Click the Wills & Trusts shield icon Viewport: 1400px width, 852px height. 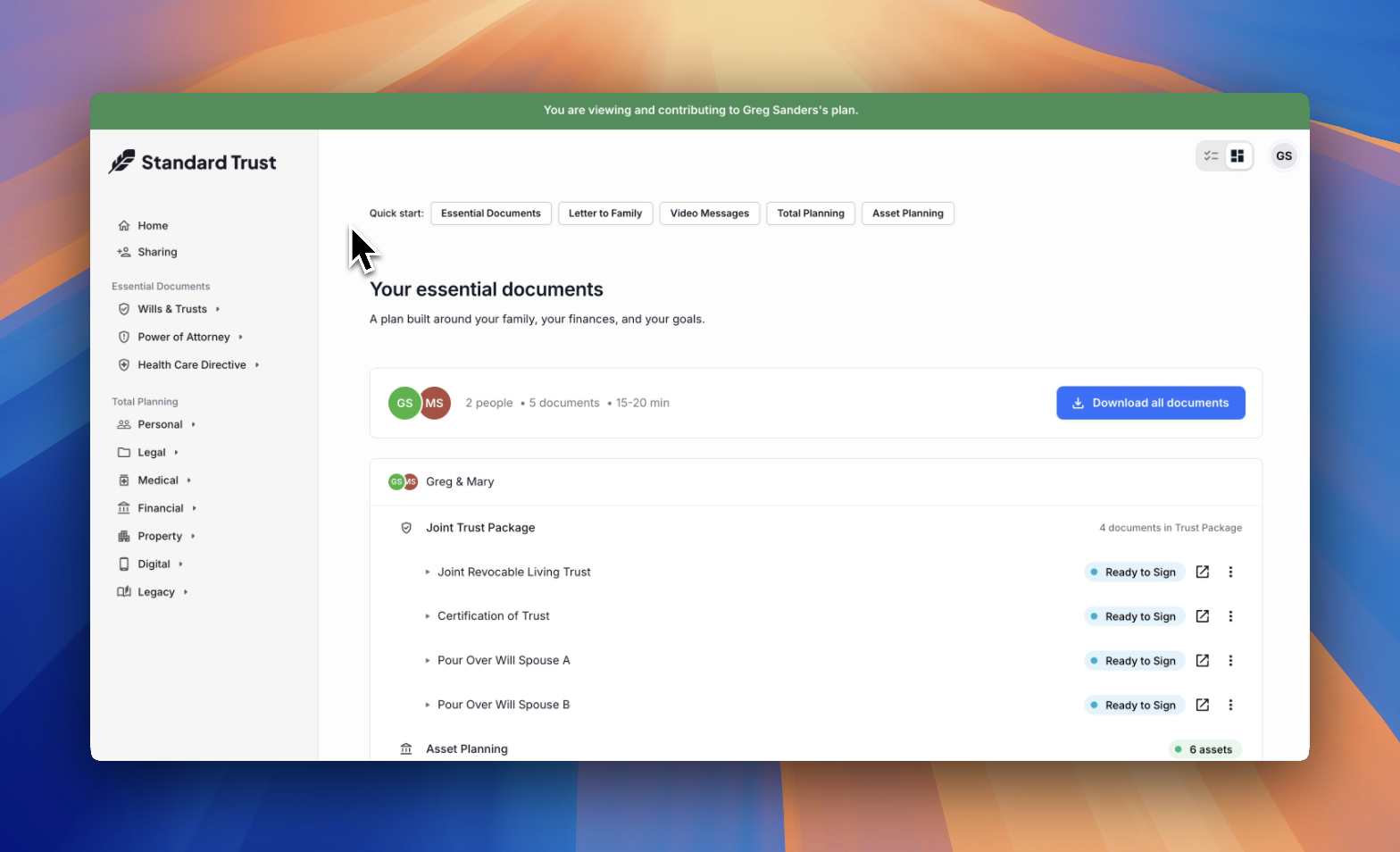click(x=124, y=309)
